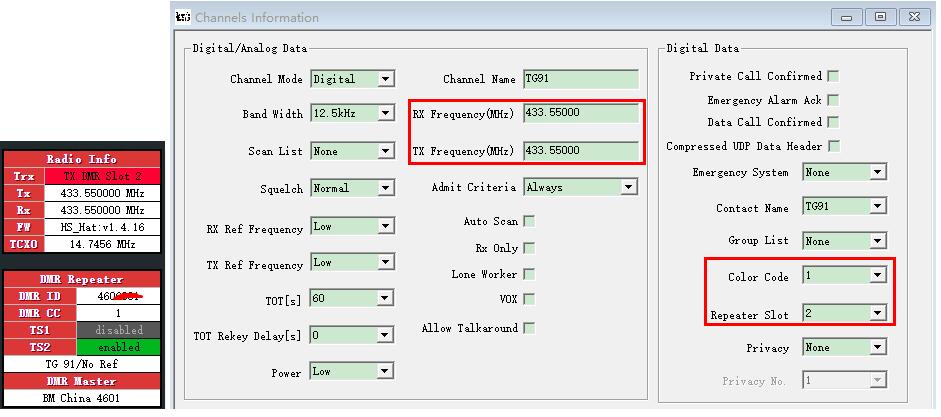Viewport: 941px width, 417px height.
Task: Open the Admit Criteria dropdown
Action: coord(628,187)
